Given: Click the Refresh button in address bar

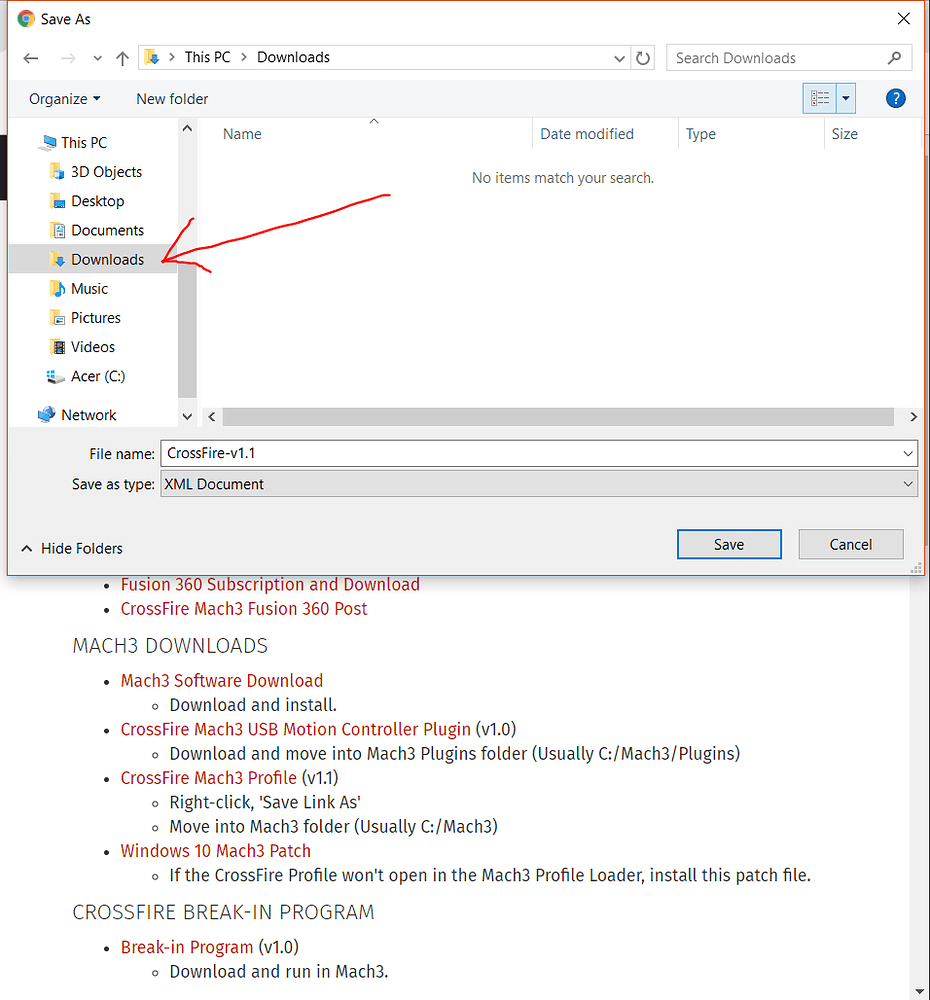Looking at the screenshot, I should click(644, 58).
